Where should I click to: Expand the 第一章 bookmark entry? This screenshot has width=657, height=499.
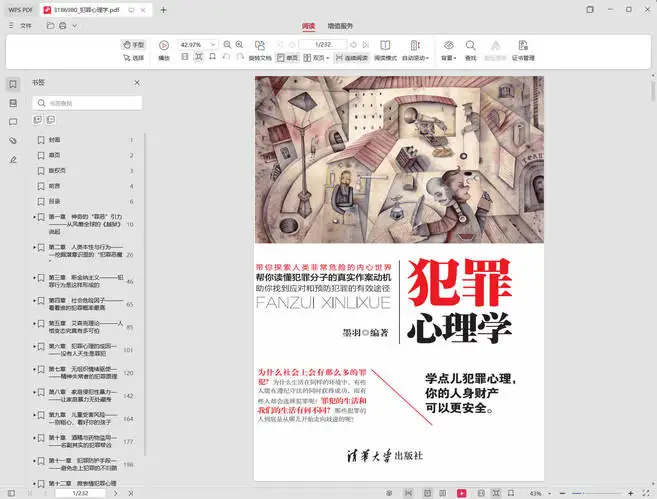pyautogui.click(x=34, y=218)
